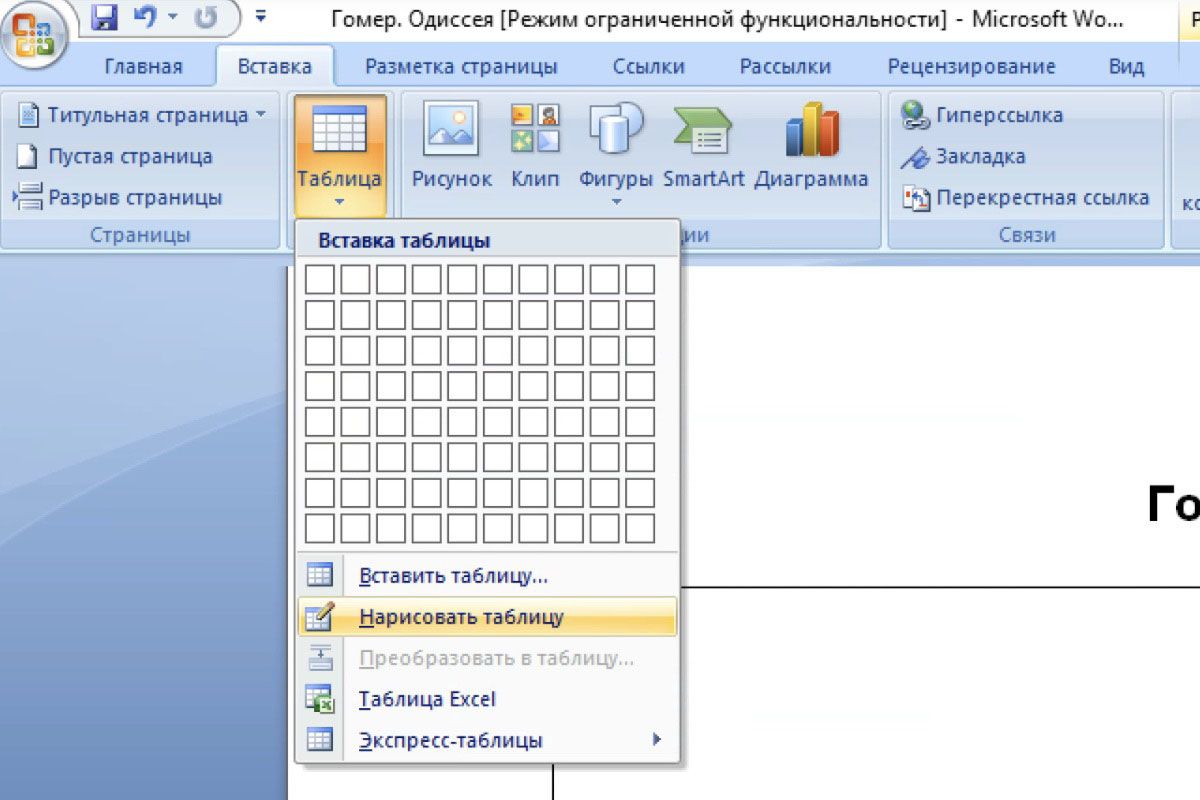
Task: Open the Рецензирование tab
Action: [971, 67]
